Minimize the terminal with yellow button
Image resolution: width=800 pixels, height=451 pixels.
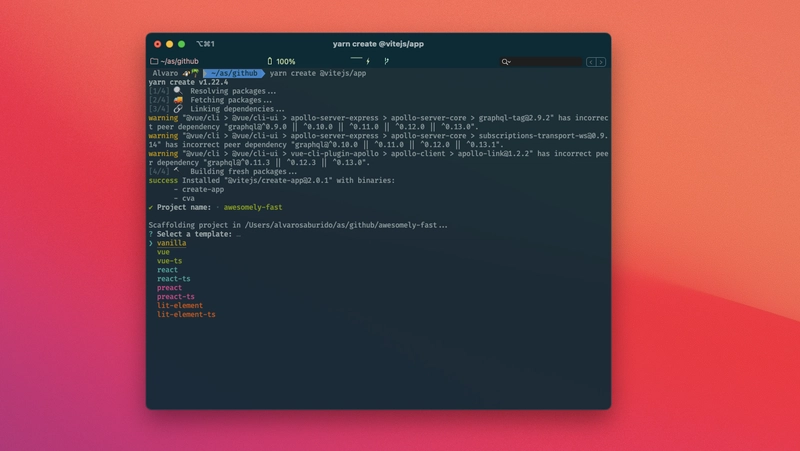click(x=169, y=44)
